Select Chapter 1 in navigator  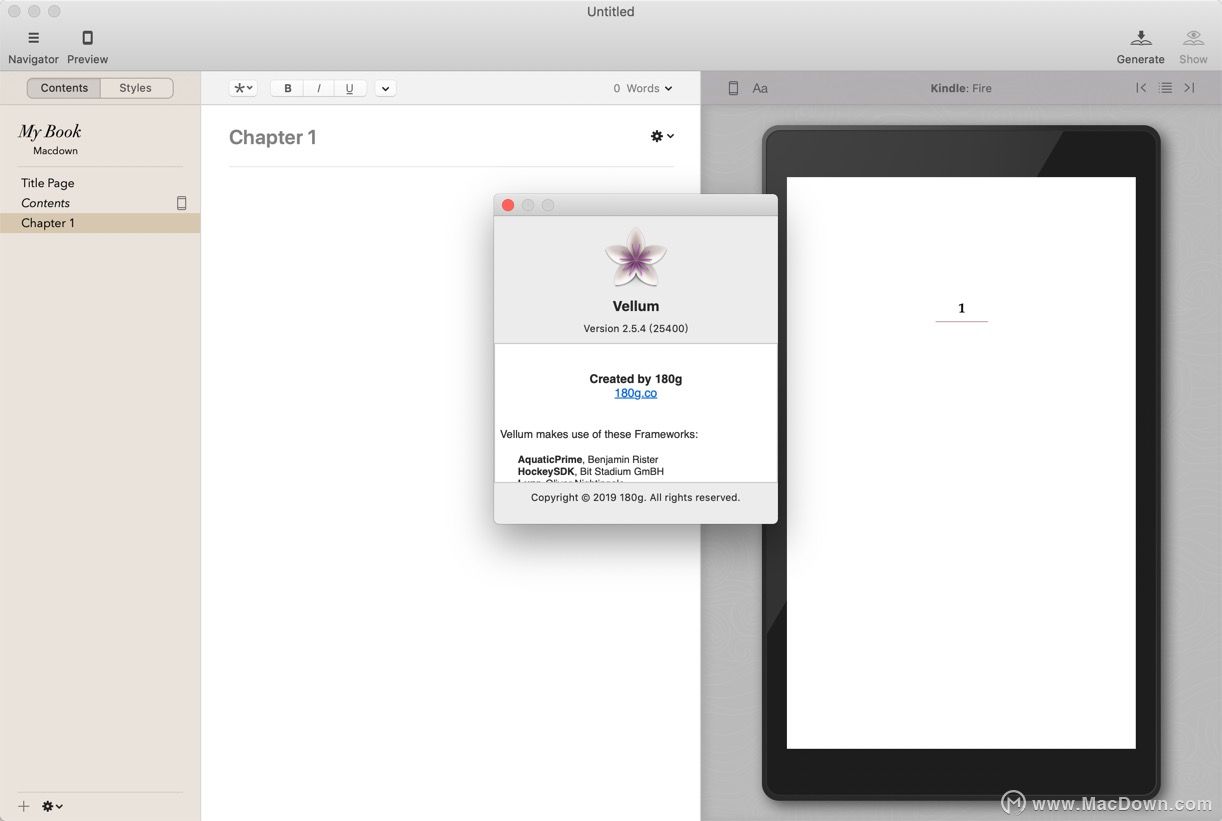click(x=100, y=223)
